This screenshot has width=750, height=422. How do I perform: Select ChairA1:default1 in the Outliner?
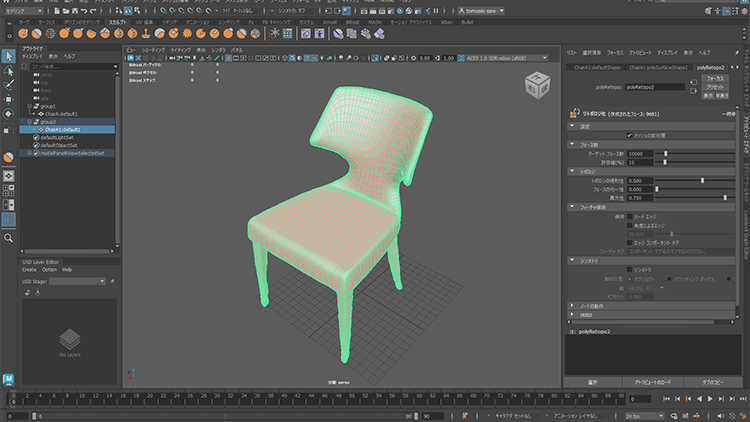[x=67, y=129]
